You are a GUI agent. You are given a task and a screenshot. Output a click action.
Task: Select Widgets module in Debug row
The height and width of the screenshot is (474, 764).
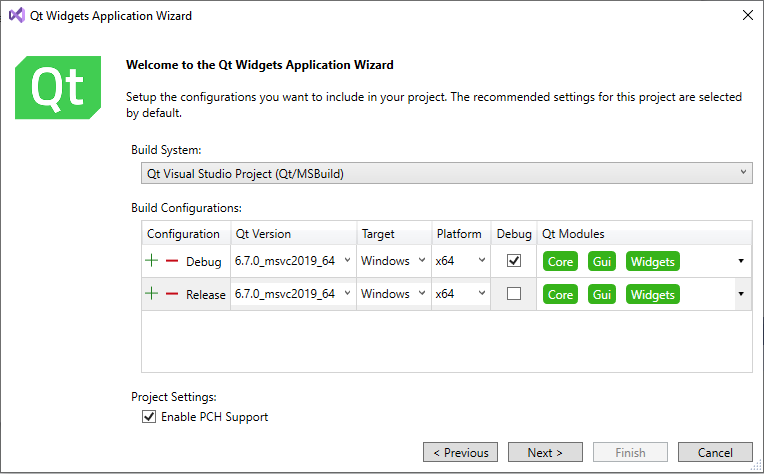click(x=652, y=262)
